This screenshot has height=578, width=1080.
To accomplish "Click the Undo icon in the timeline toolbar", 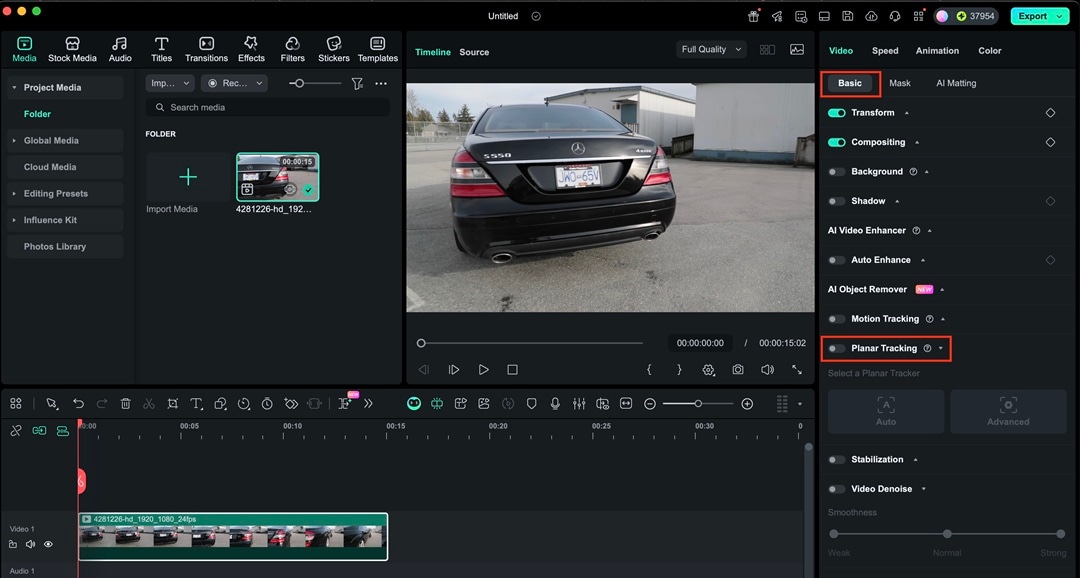I will point(79,404).
